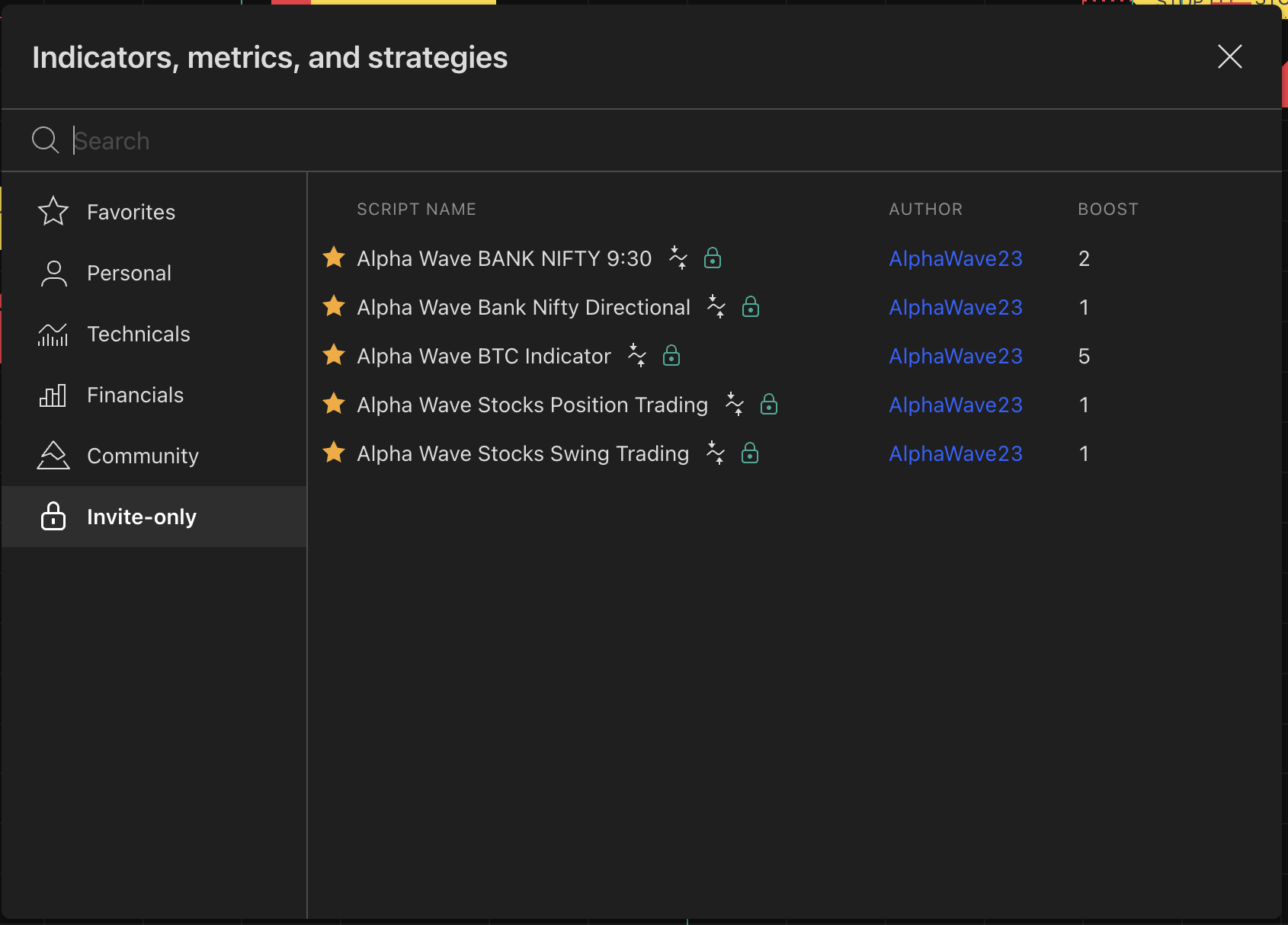Click lock icon beside Alpha Wave Stocks Swing Trading
Image resolution: width=1288 pixels, height=925 pixels.
(750, 453)
